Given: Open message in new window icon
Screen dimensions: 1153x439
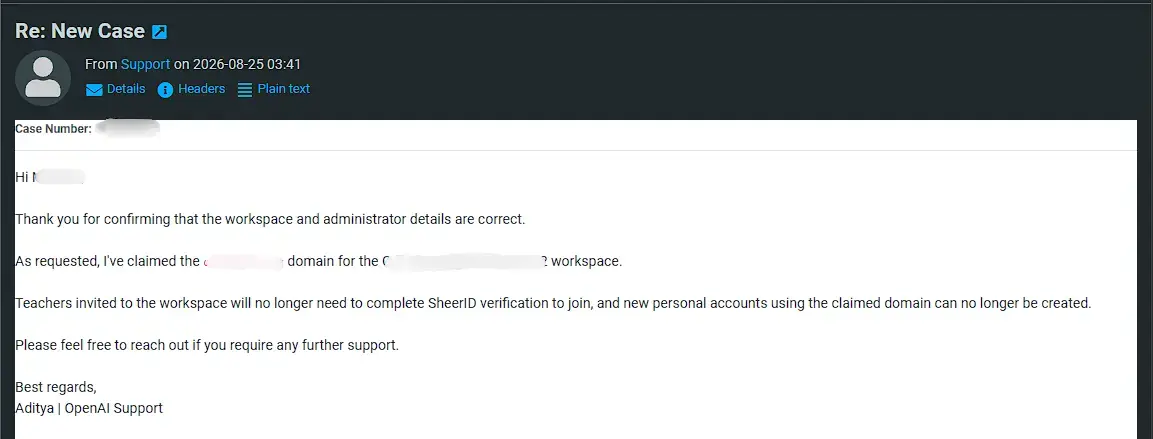Looking at the screenshot, I should 160,32.
